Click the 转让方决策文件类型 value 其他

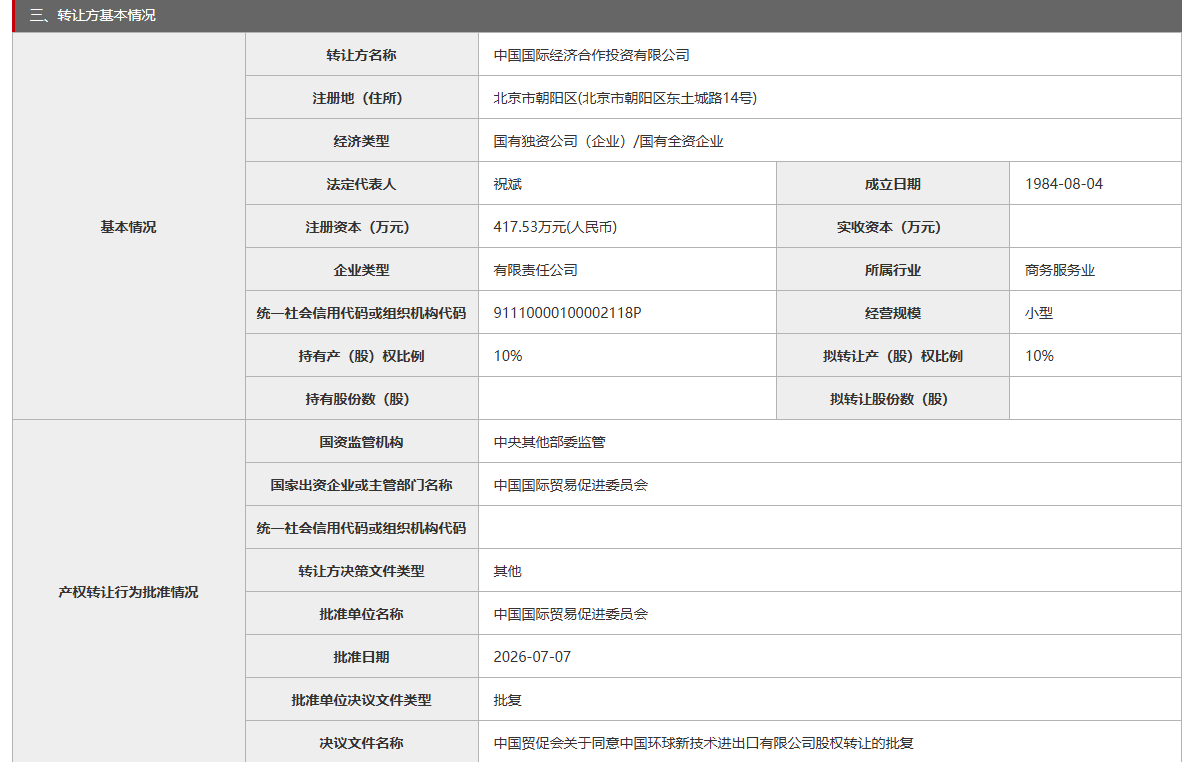(507, 571)
